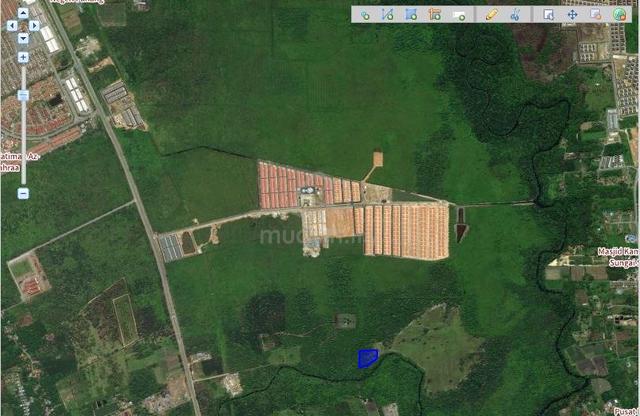Select the draw polygon tool in toolbar

[x=411, y=15]
